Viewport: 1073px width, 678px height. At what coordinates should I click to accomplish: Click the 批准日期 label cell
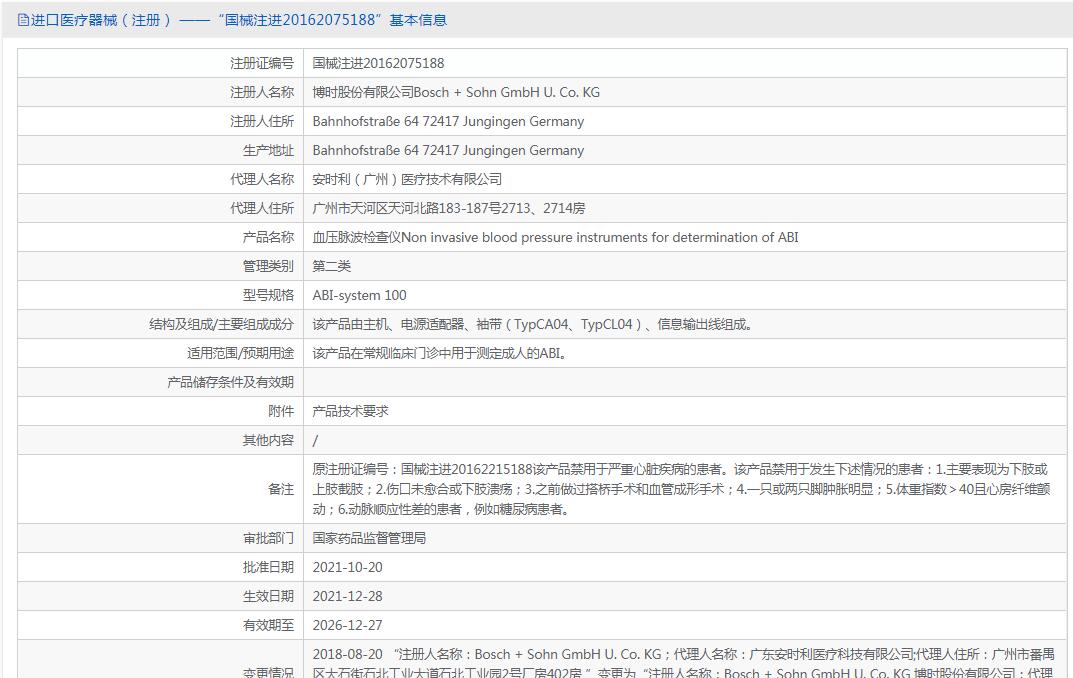161,567
